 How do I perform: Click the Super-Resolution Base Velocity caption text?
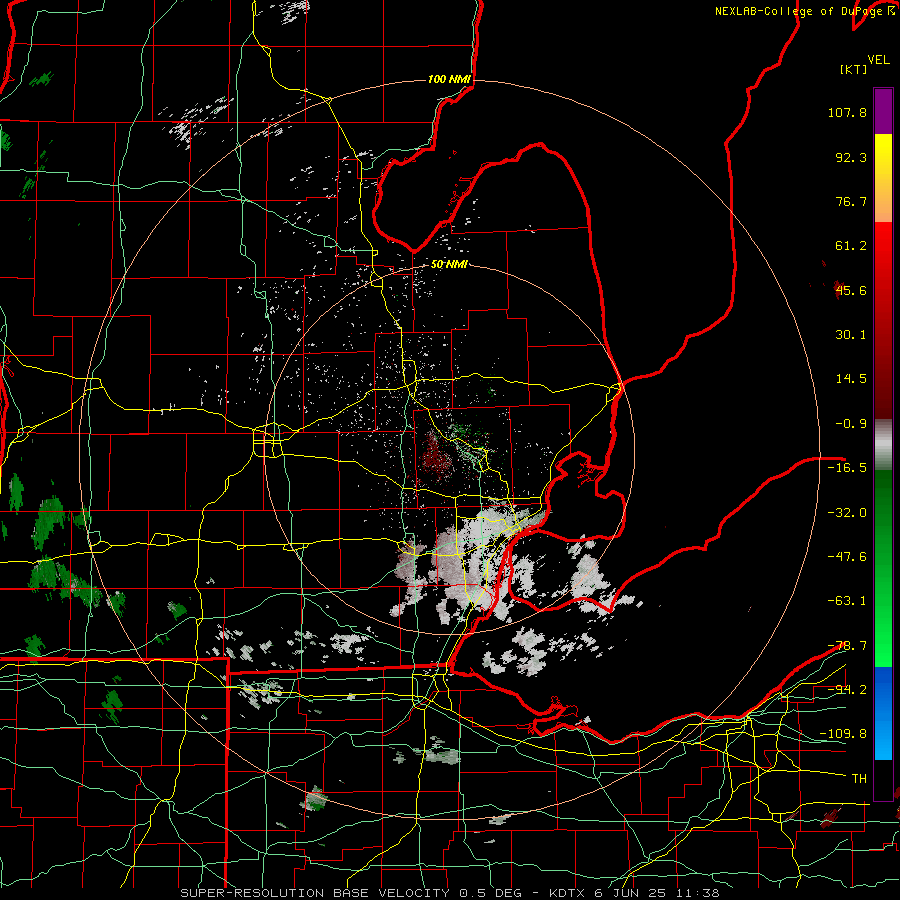[x=449, y=893]
